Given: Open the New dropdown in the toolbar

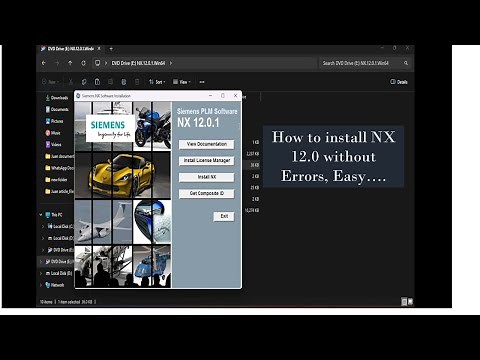Looking at the screenshot, I should pyautogui.click(x=50, y=82).
